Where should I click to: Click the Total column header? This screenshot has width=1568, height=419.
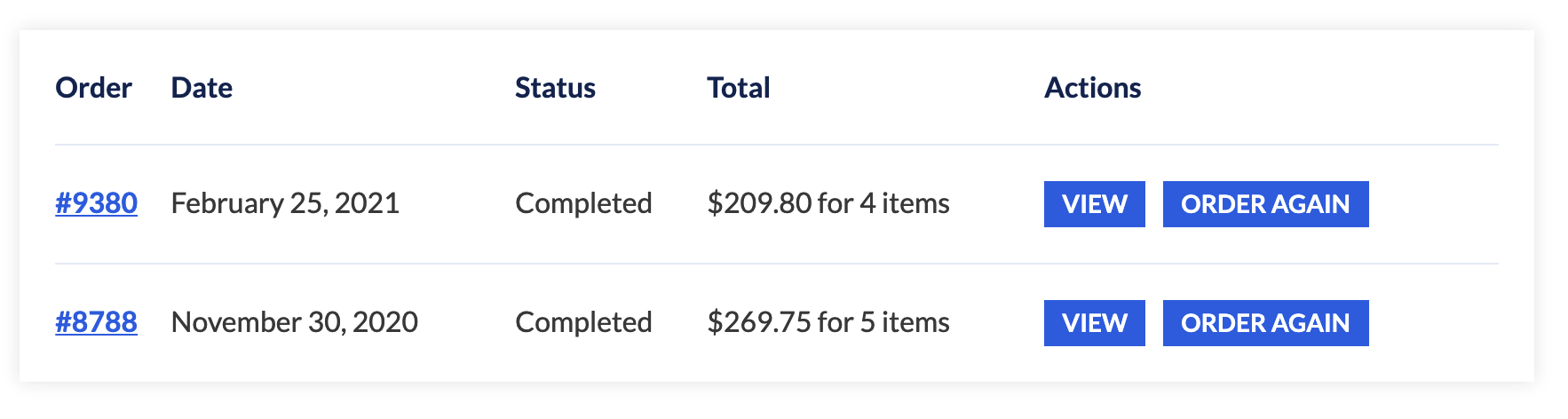pyautogui.click(x=738, y=88)
